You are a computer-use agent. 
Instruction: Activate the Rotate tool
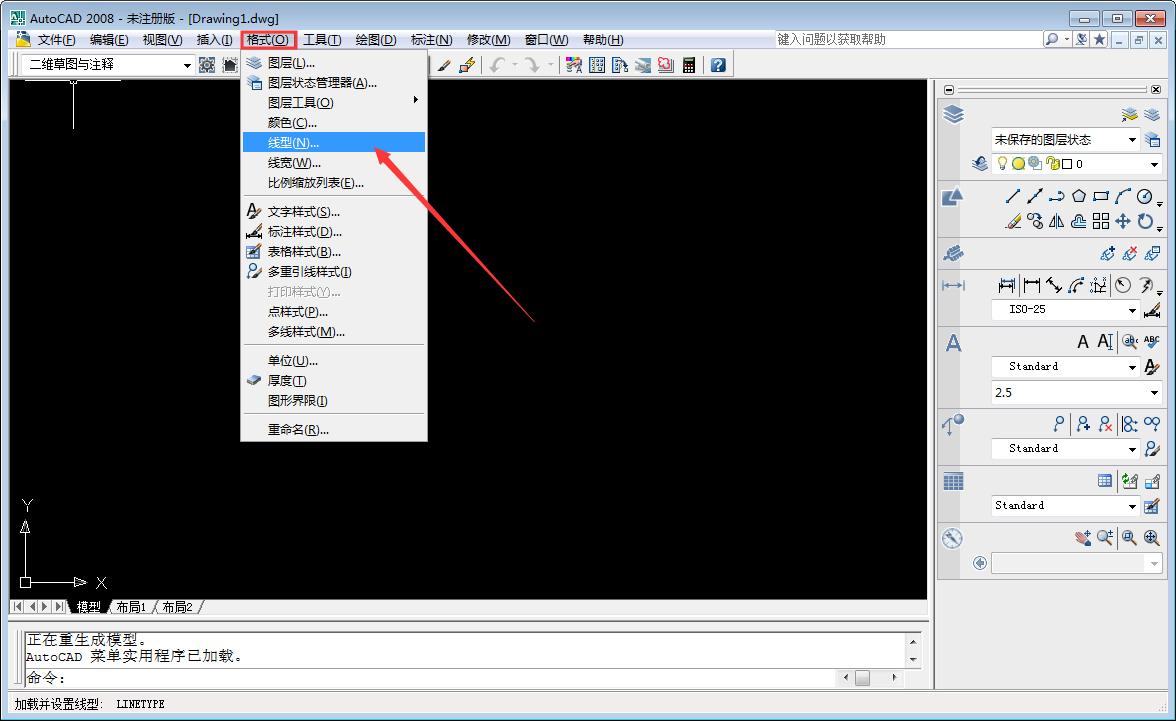click(1144, 222)
